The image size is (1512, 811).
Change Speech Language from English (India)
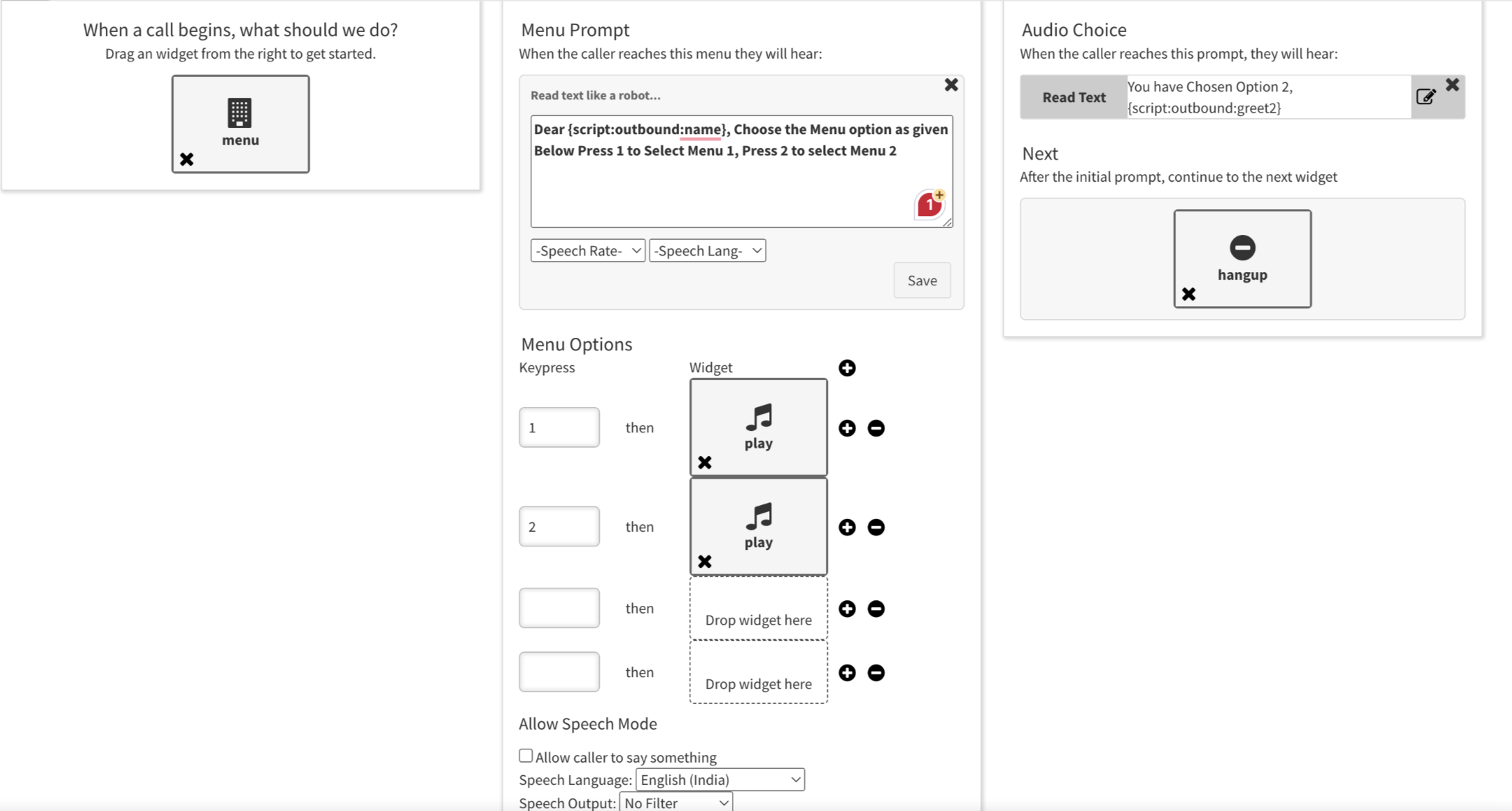(719, 779)
